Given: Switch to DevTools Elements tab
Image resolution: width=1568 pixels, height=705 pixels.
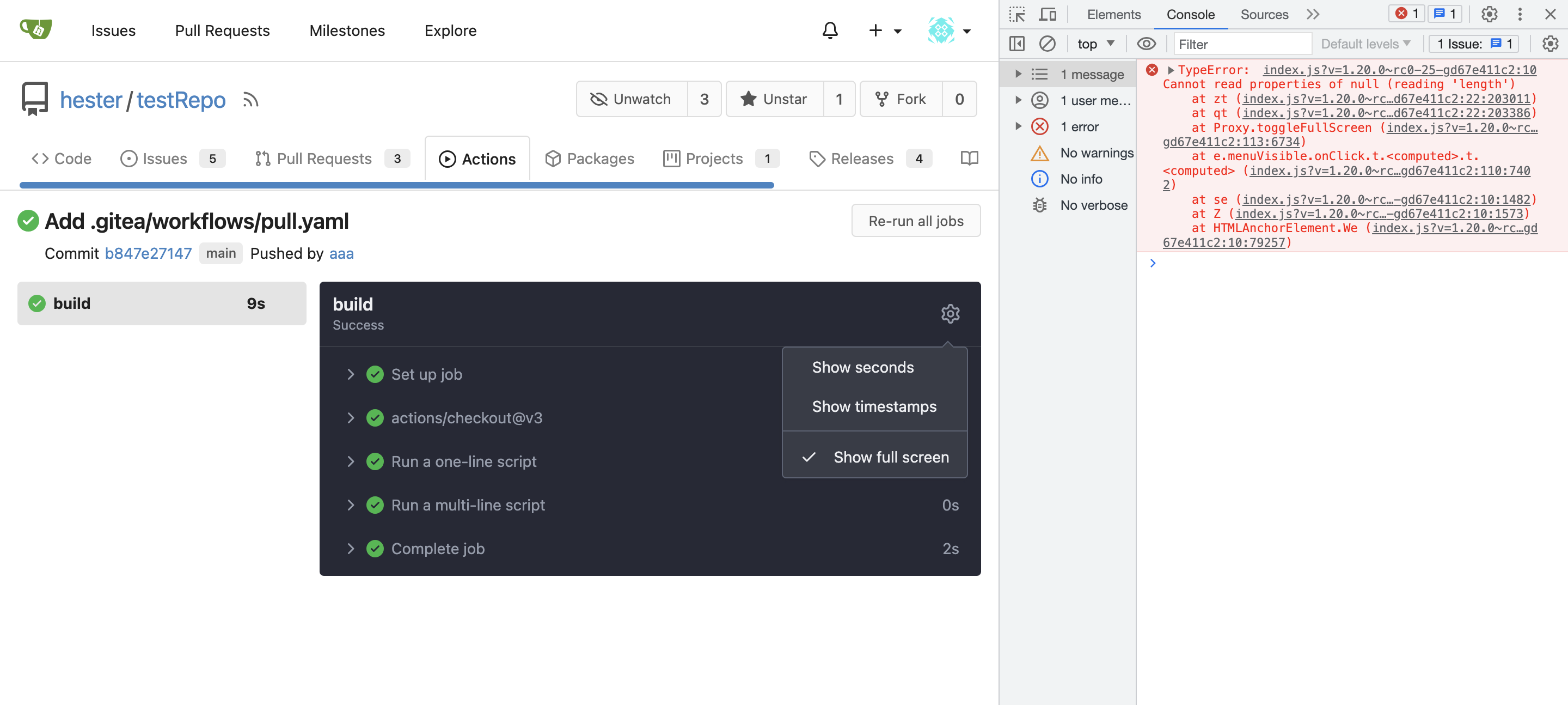Looking at the screenshot, I should [x=1113, y=14].
